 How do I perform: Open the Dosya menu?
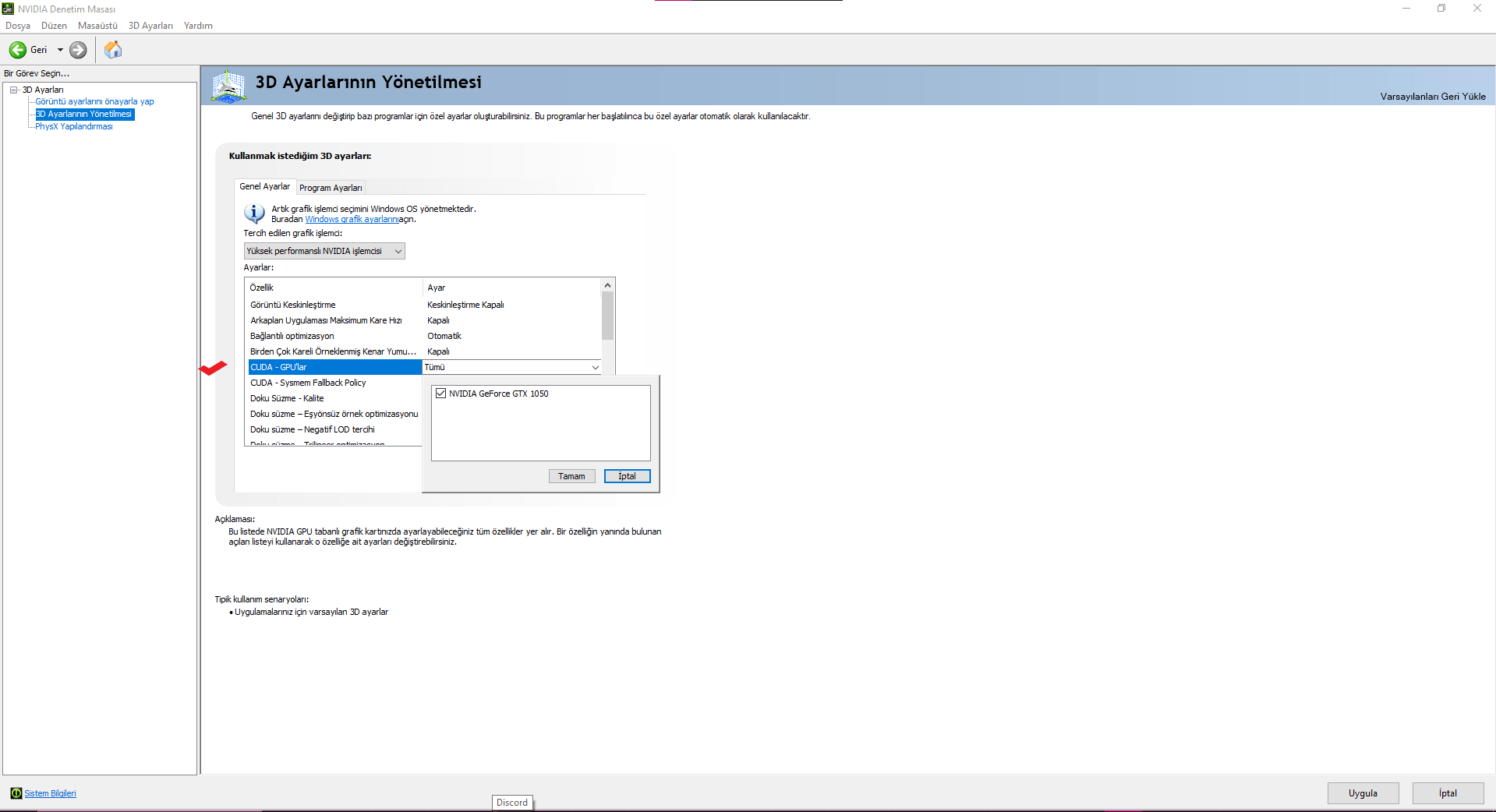tap(18, 26)
